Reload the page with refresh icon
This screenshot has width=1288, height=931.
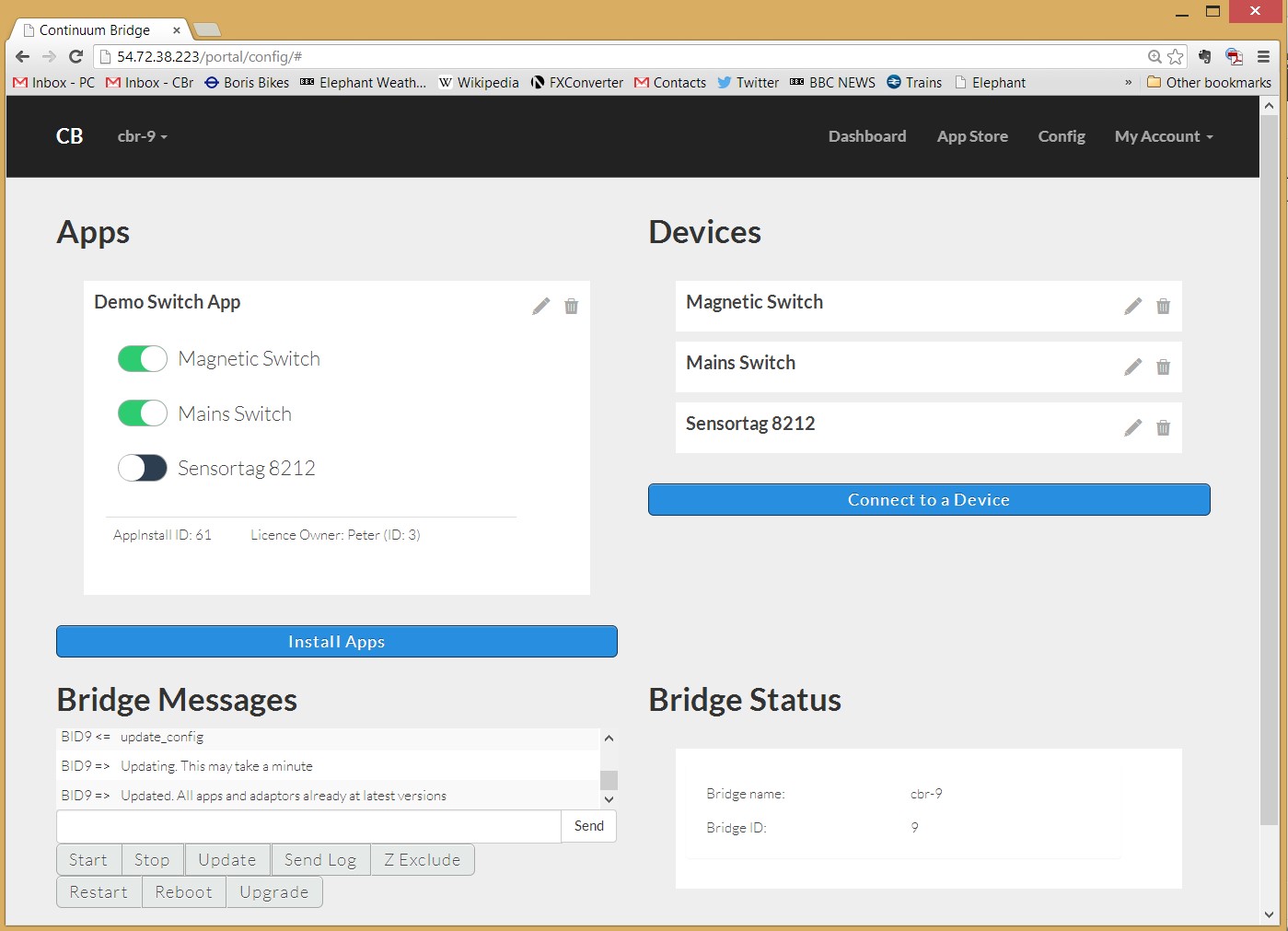click(75, 56)
